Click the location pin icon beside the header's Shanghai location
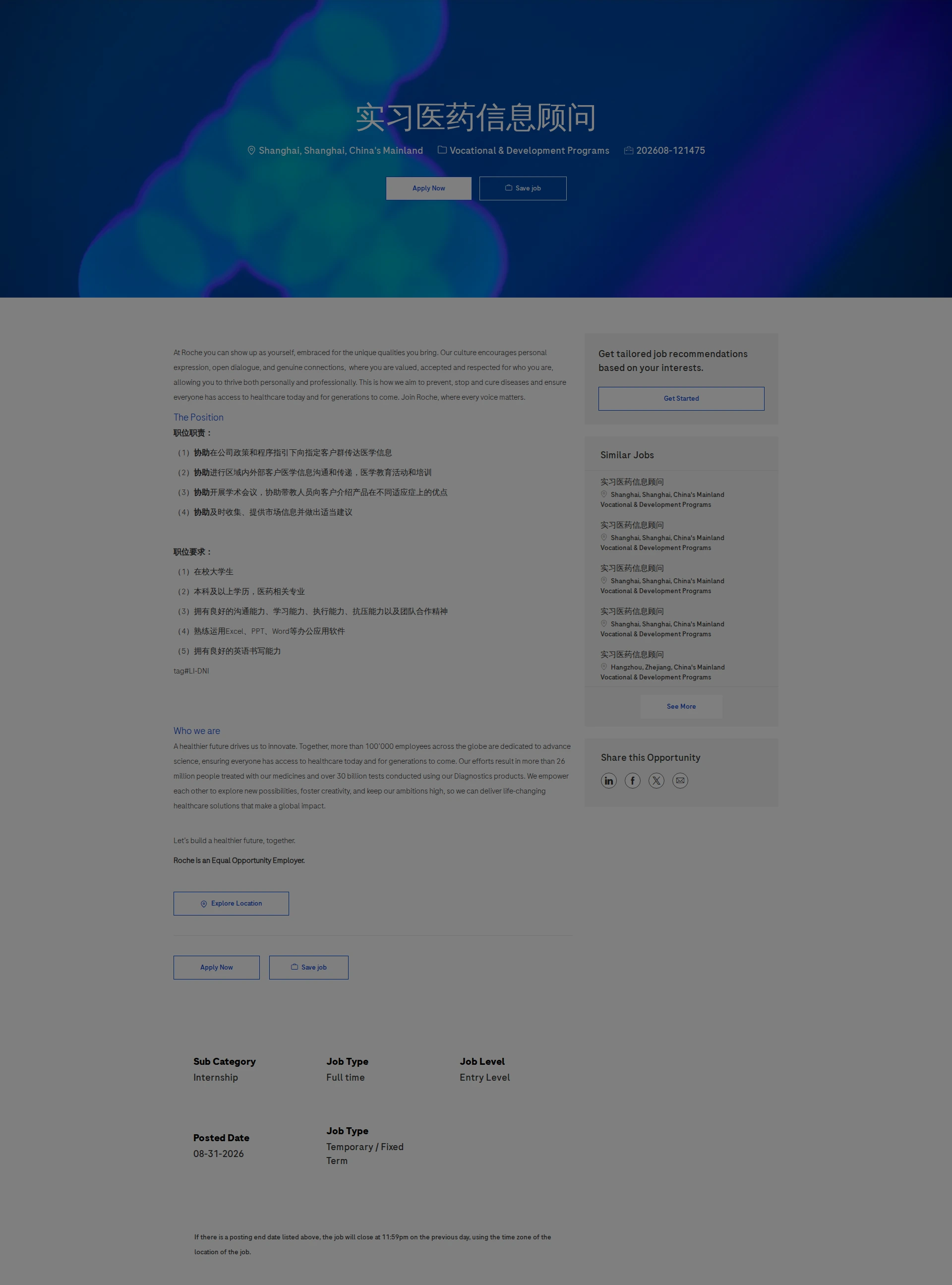 pyautogui.click(x=251, y=150)
